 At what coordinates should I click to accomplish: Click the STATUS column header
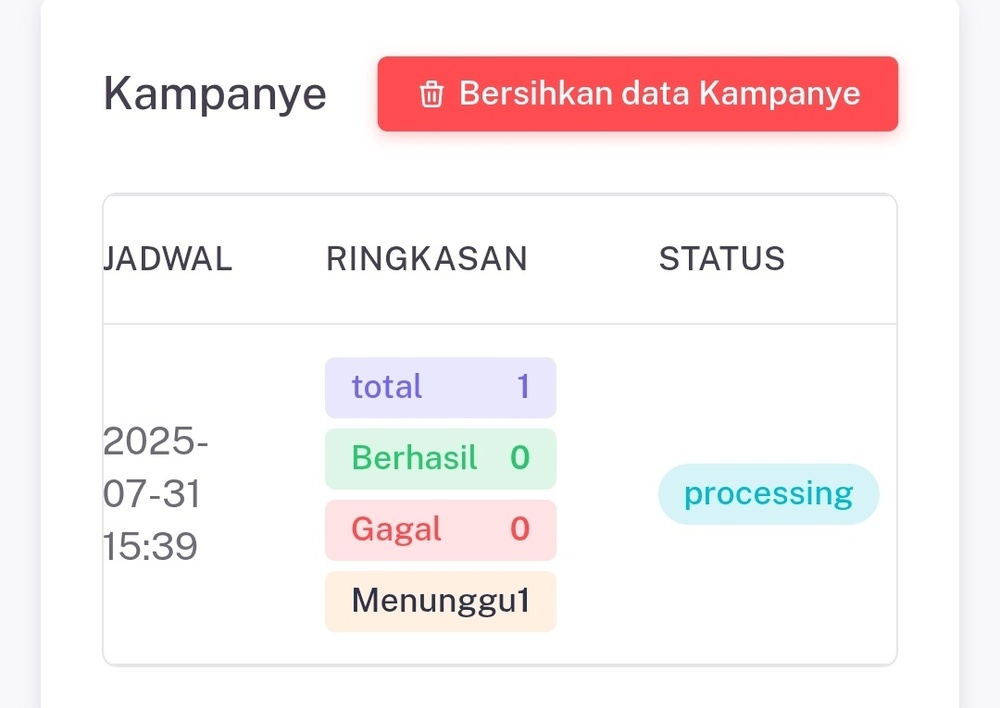click(x=722, y=259)
